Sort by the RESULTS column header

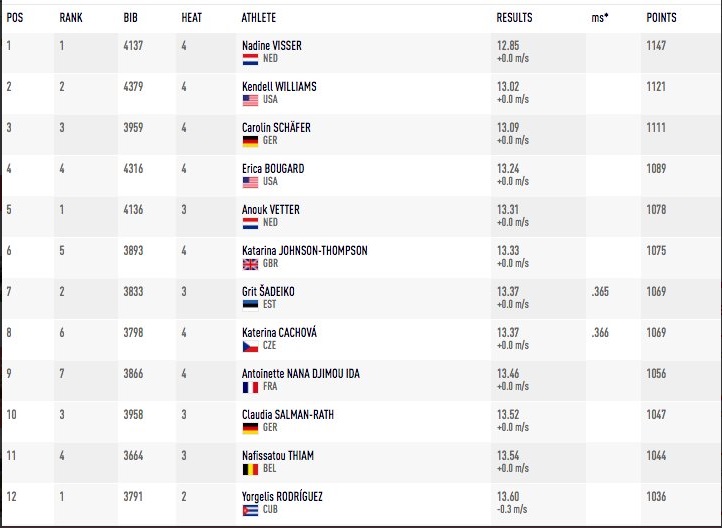pyautogui.click(x=514, y=18)
